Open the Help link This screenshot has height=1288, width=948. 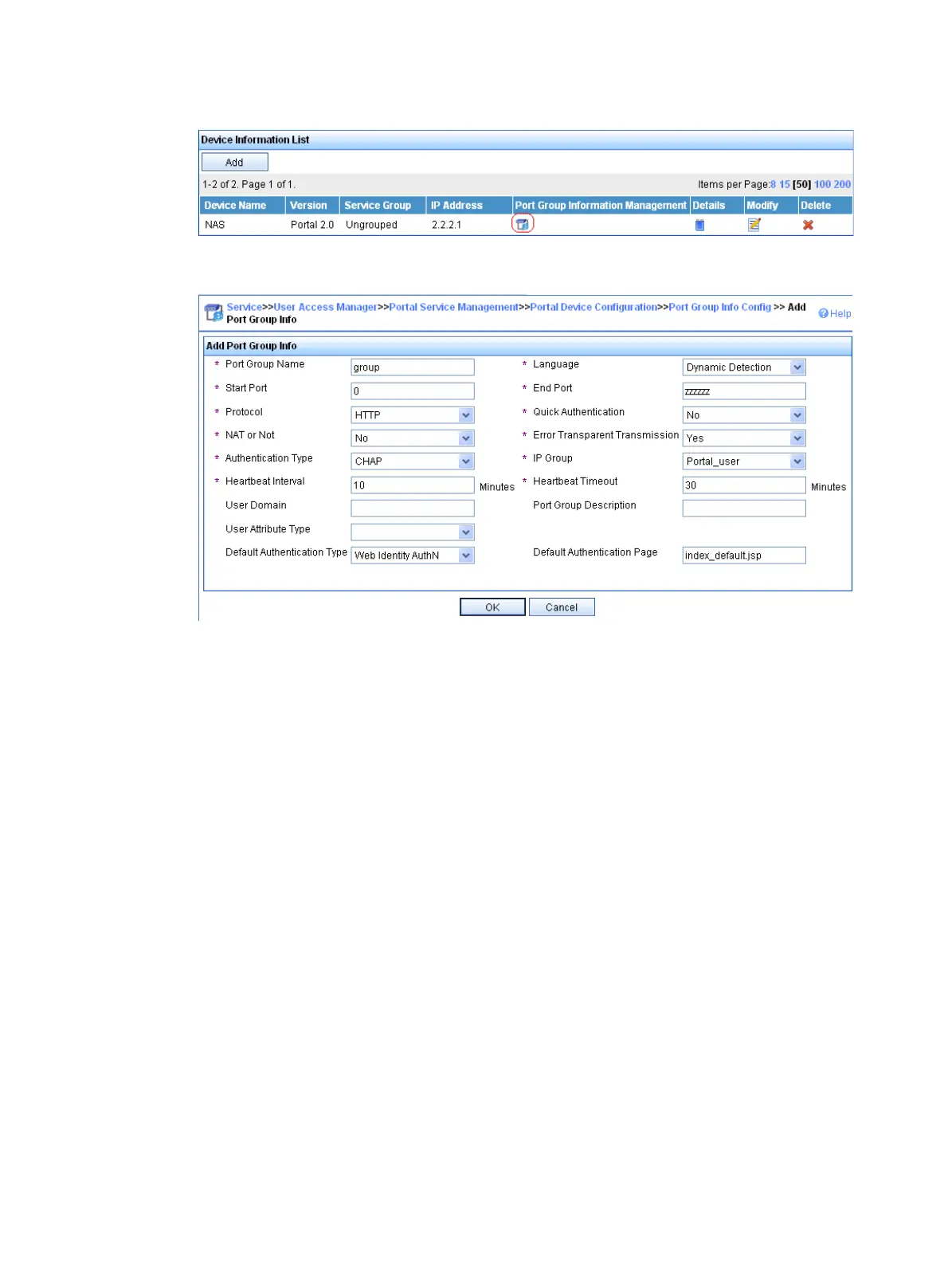840,313
